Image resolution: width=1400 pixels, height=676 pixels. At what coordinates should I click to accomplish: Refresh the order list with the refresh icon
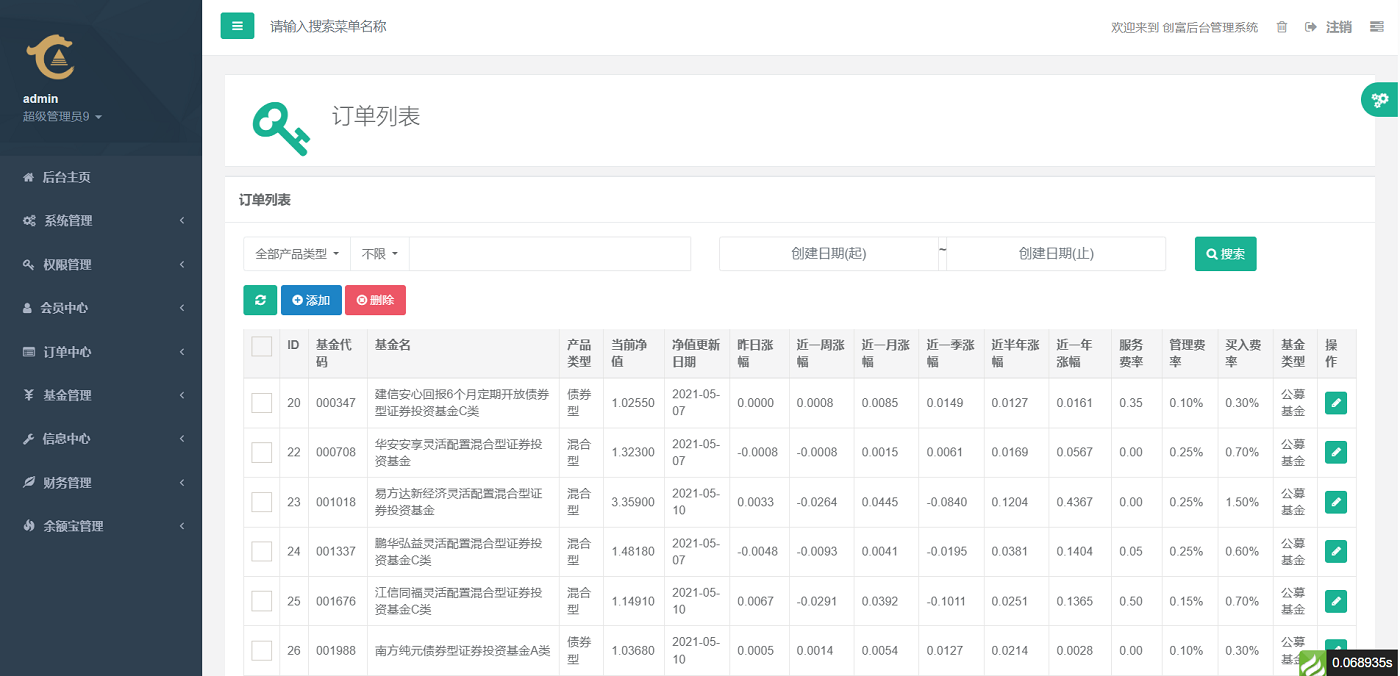pyautogui.click(x=259, y=299)
